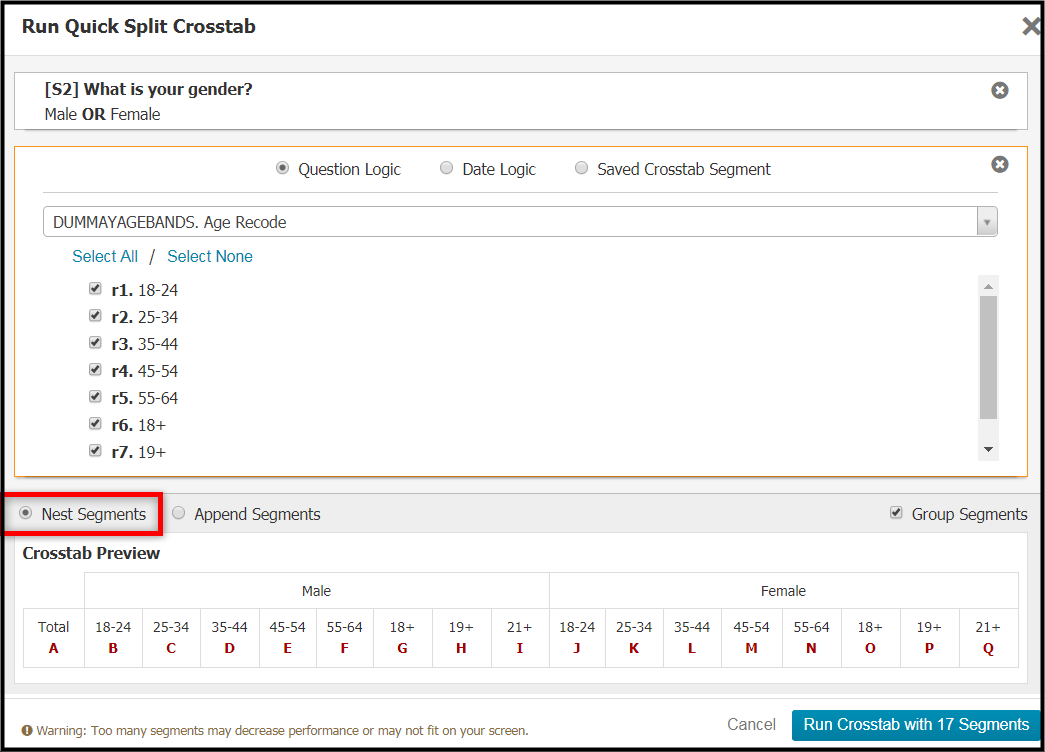The width and height of the screenshot is (1045, 752).
Task: Click the 18+ G preview column
Action: (x=403, y=637)
